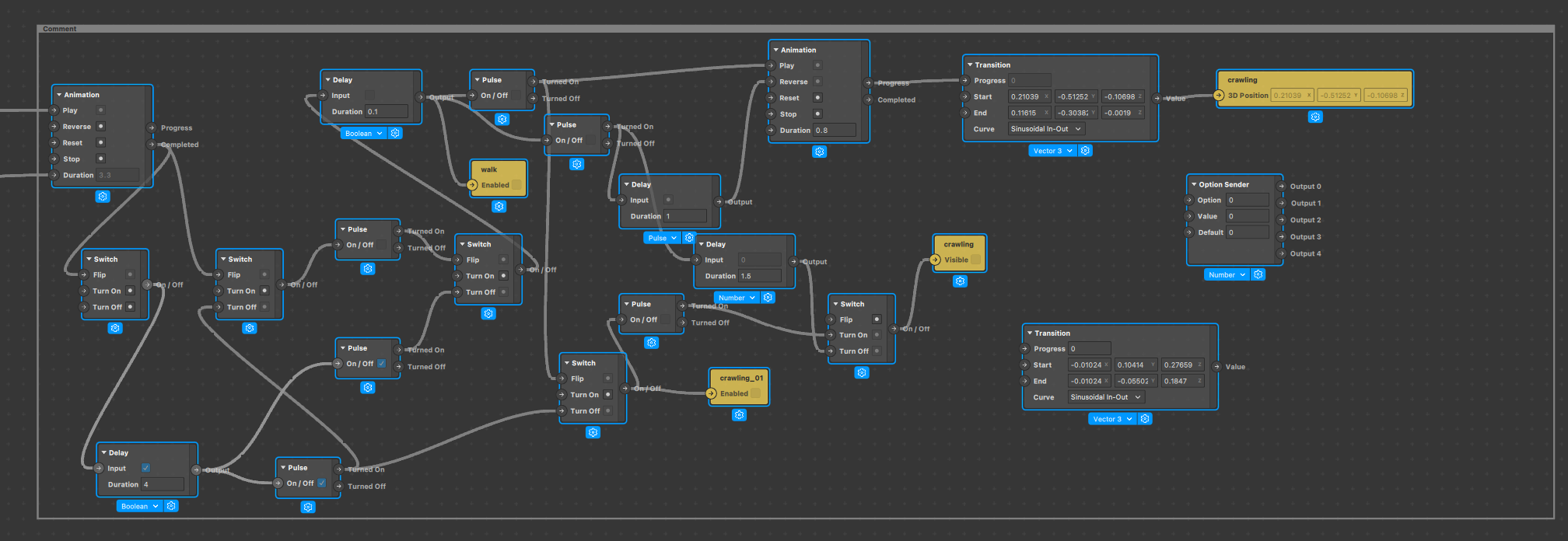This screenshot has width=1568, height=541.
Task: Open Curve dropdown on lower Transition
Action: coord(1105,396)
